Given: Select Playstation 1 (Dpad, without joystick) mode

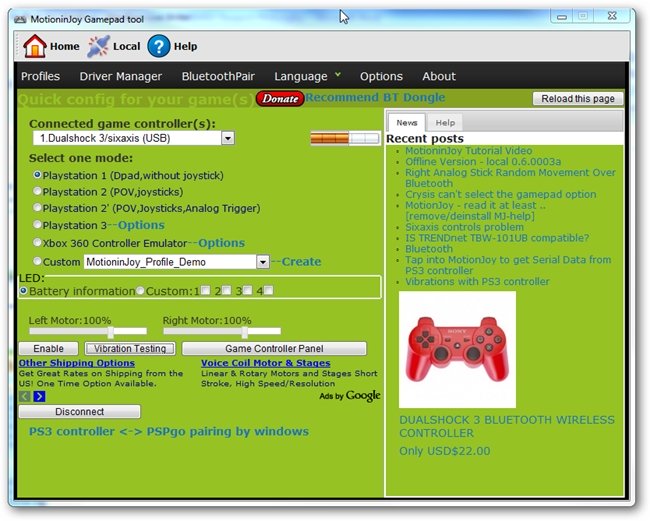Looking at the screenshot, I should click(x=37, y=175).
